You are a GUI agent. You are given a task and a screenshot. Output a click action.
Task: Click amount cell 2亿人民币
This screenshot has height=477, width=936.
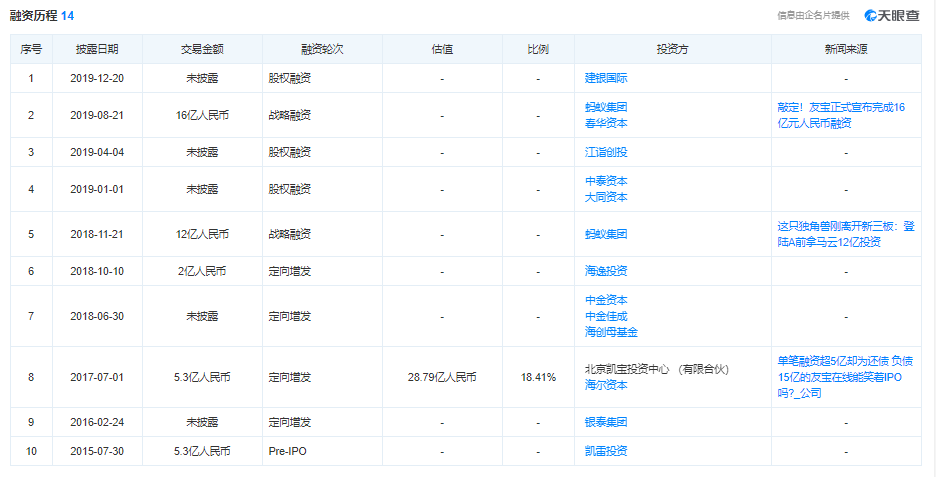[x=202, y=271]
